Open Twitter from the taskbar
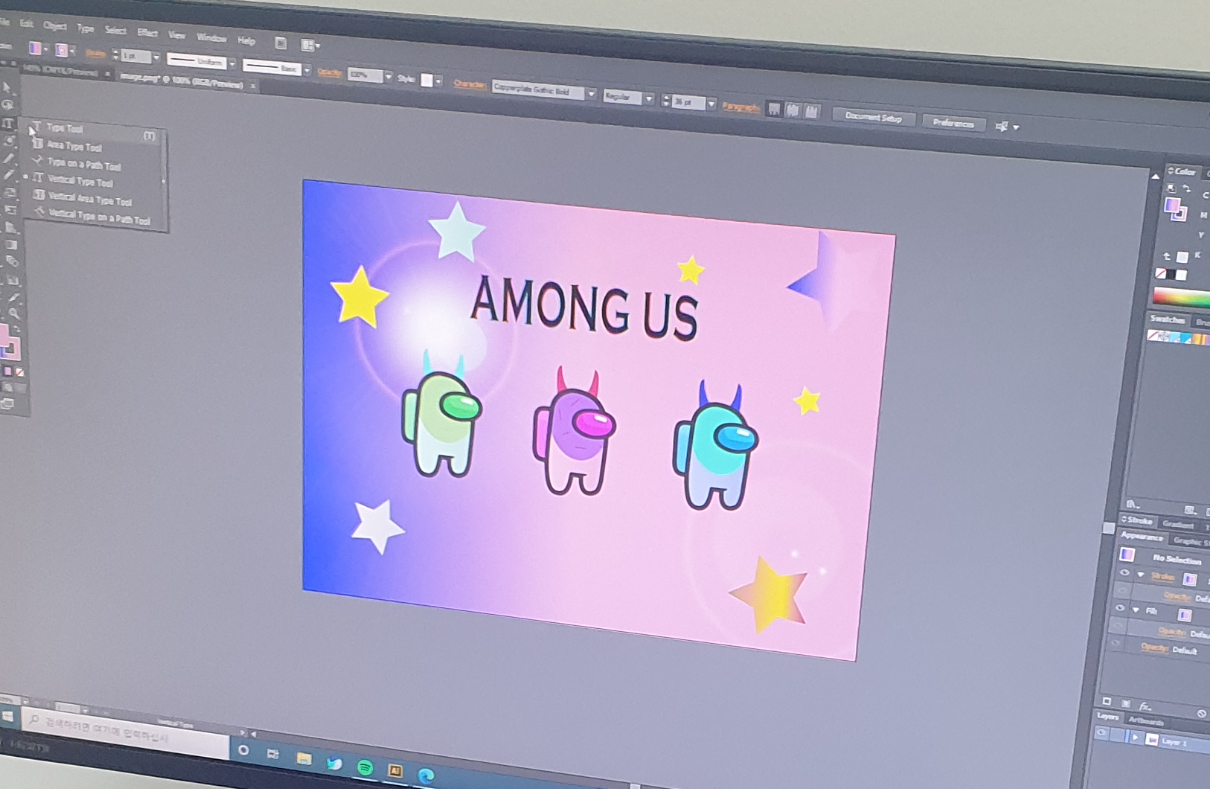This screenshot has height=789, width=1210. [335, 764]
